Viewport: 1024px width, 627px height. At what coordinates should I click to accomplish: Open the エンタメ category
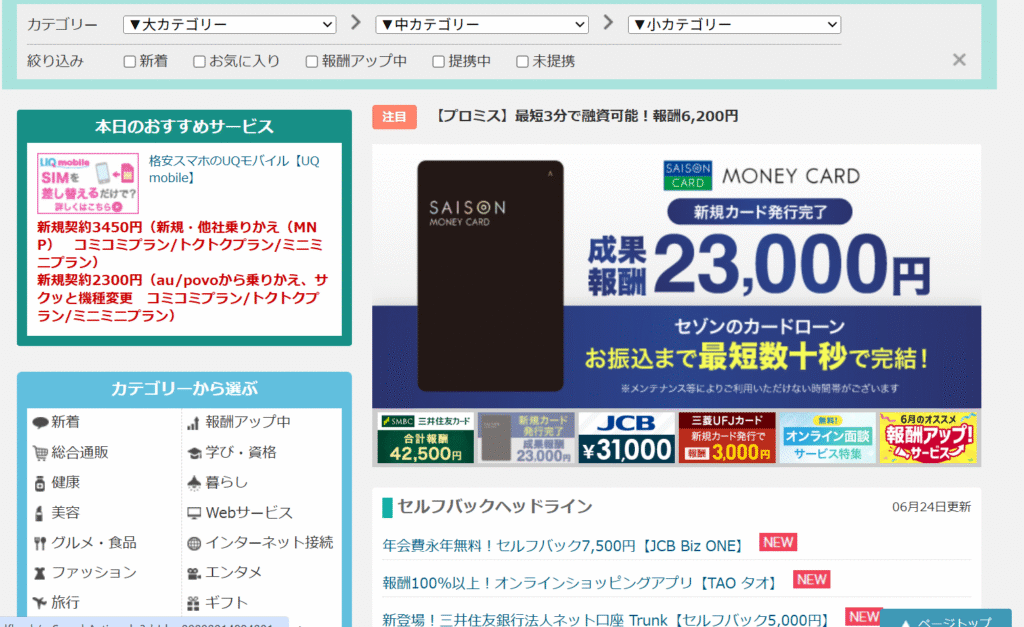(234, 573)
